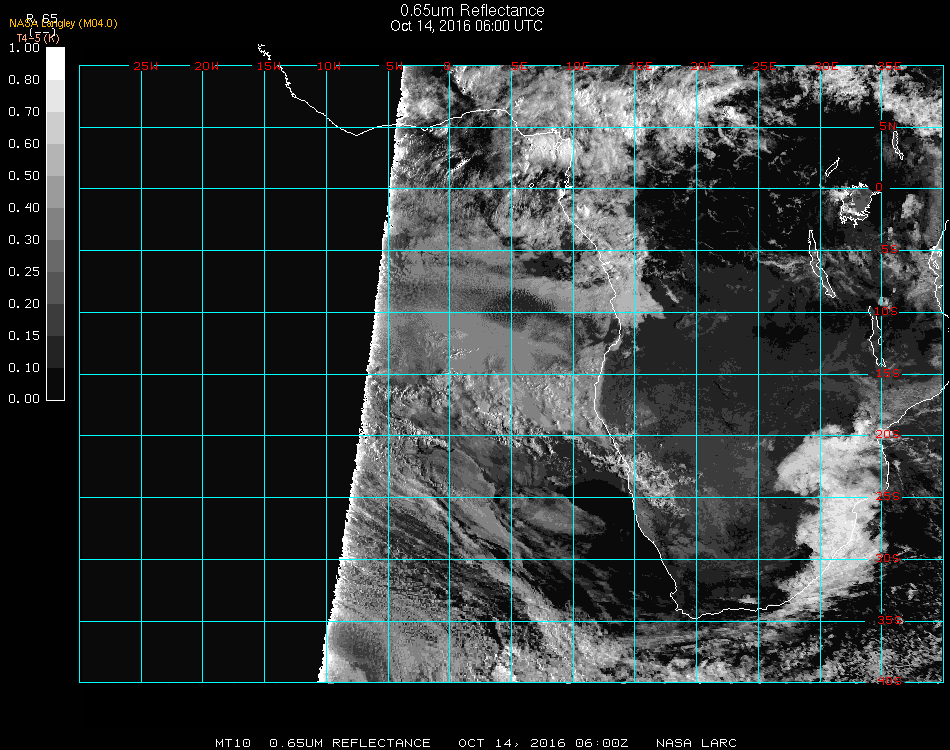Click the 0.65UM REFLECTANCE footer caption
Image resolution: width=950 pixels, height=750 pixels.
pyautogui.click(x=350, y=743)
